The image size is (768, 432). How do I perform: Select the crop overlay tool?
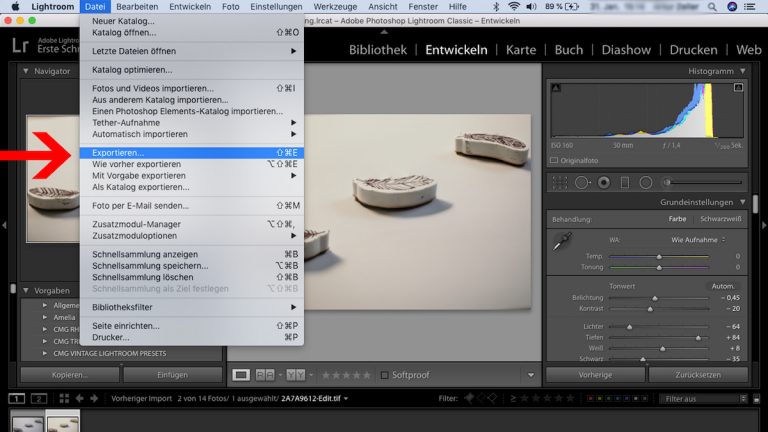pyautogui.click(x=559, y=183)
